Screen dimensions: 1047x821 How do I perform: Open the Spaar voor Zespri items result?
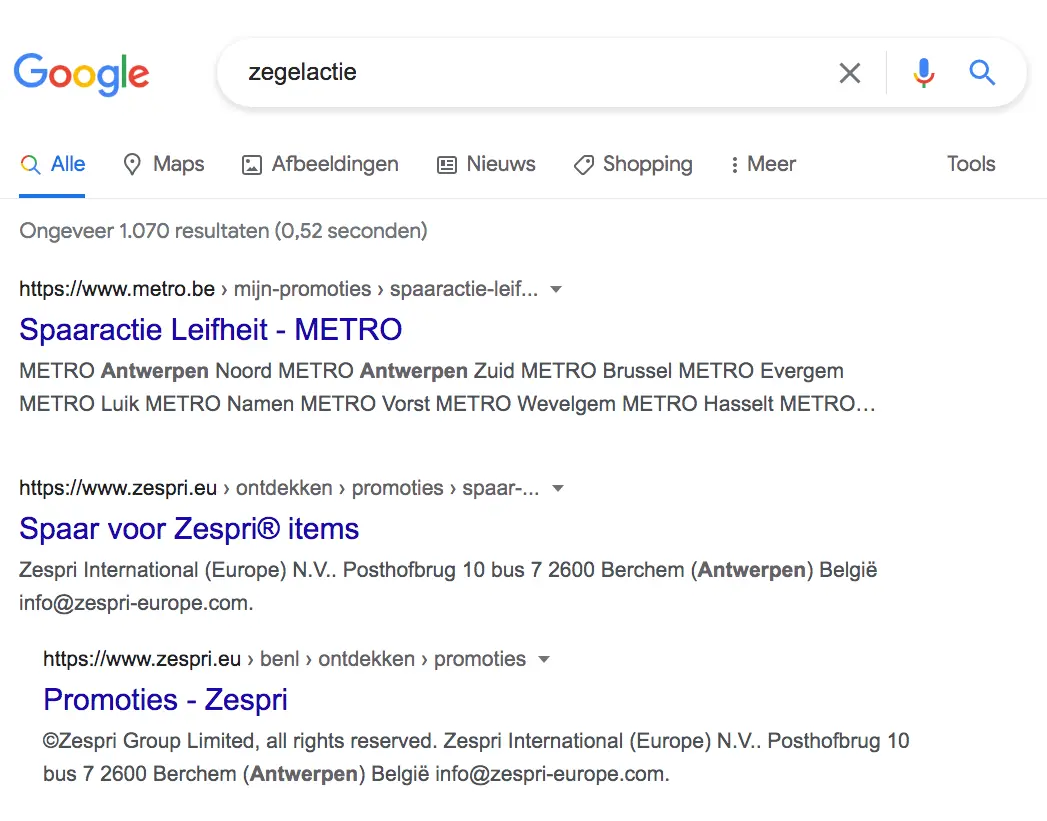(x=188, y=528)
